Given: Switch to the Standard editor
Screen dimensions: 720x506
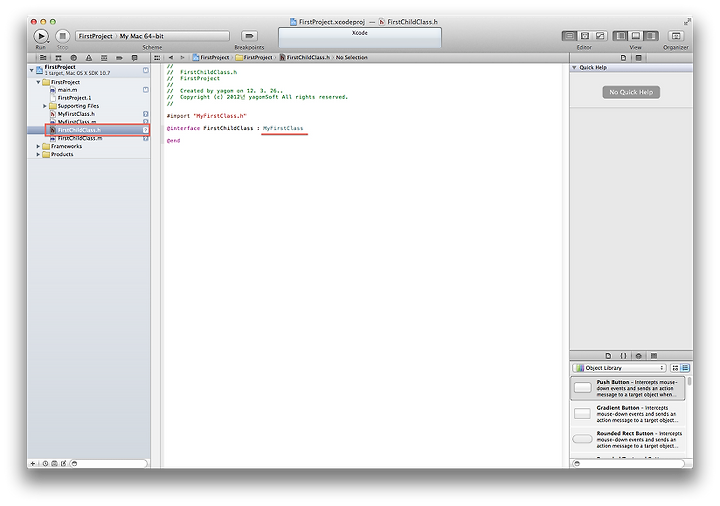Looking at the screenshot, I should [569, 36].
